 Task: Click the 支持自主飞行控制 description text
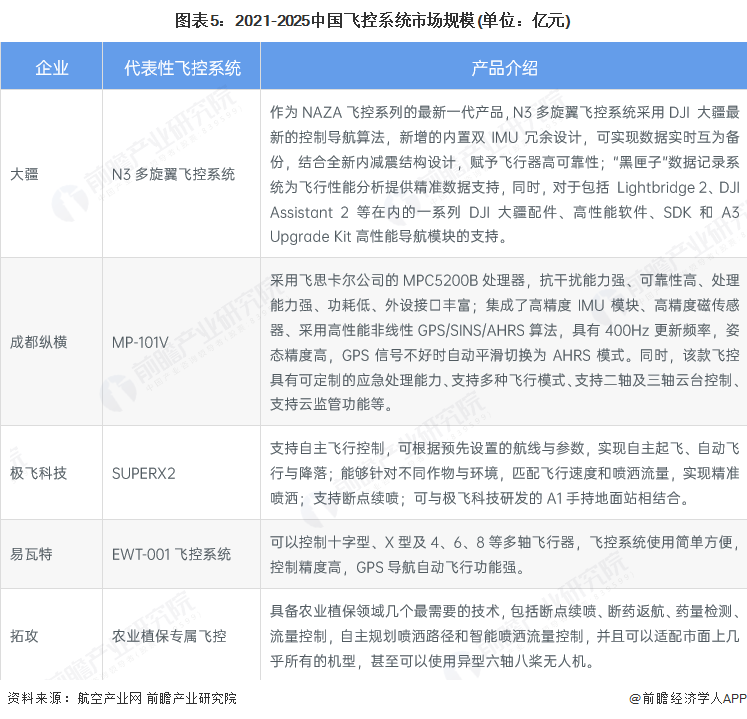[504, 472]
